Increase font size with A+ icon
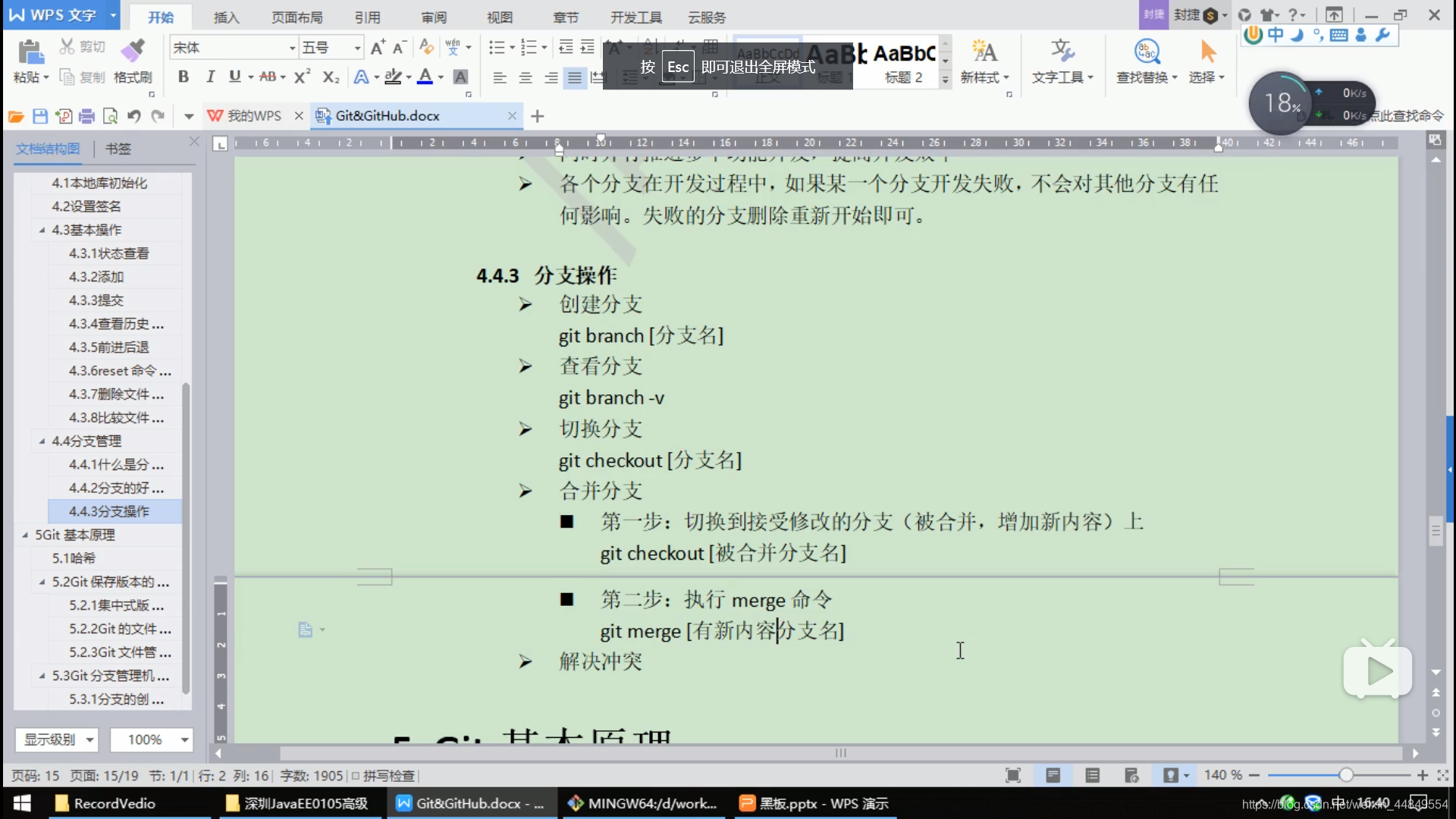This screenshot has height=819, width=1456. pos(378,48)
